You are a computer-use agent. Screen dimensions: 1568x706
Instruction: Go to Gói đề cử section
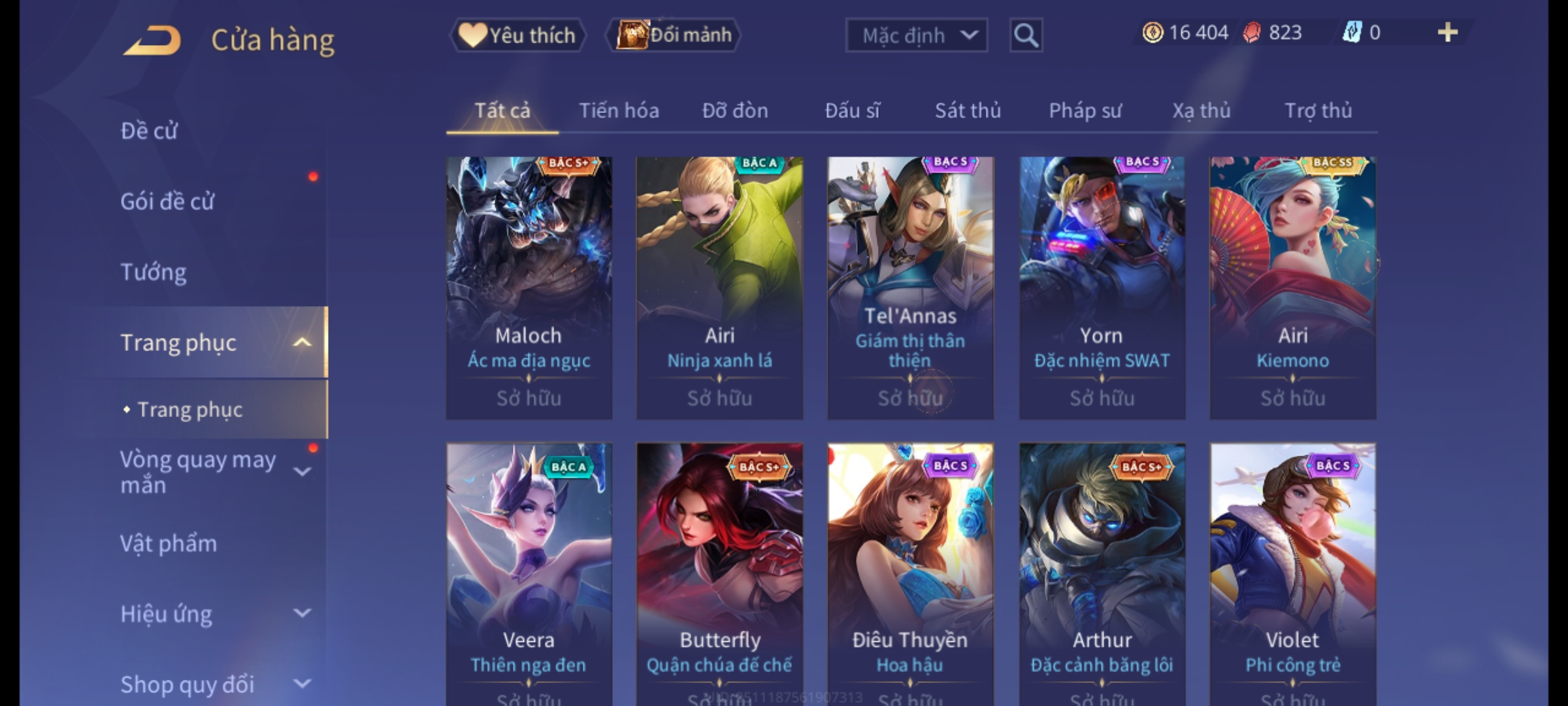coord(167,201)
